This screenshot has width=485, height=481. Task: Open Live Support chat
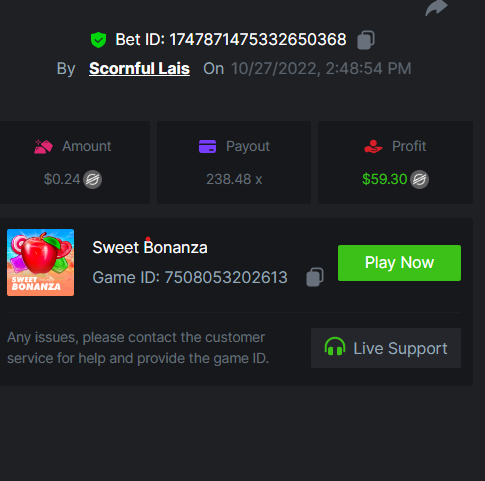pos(386,348)
